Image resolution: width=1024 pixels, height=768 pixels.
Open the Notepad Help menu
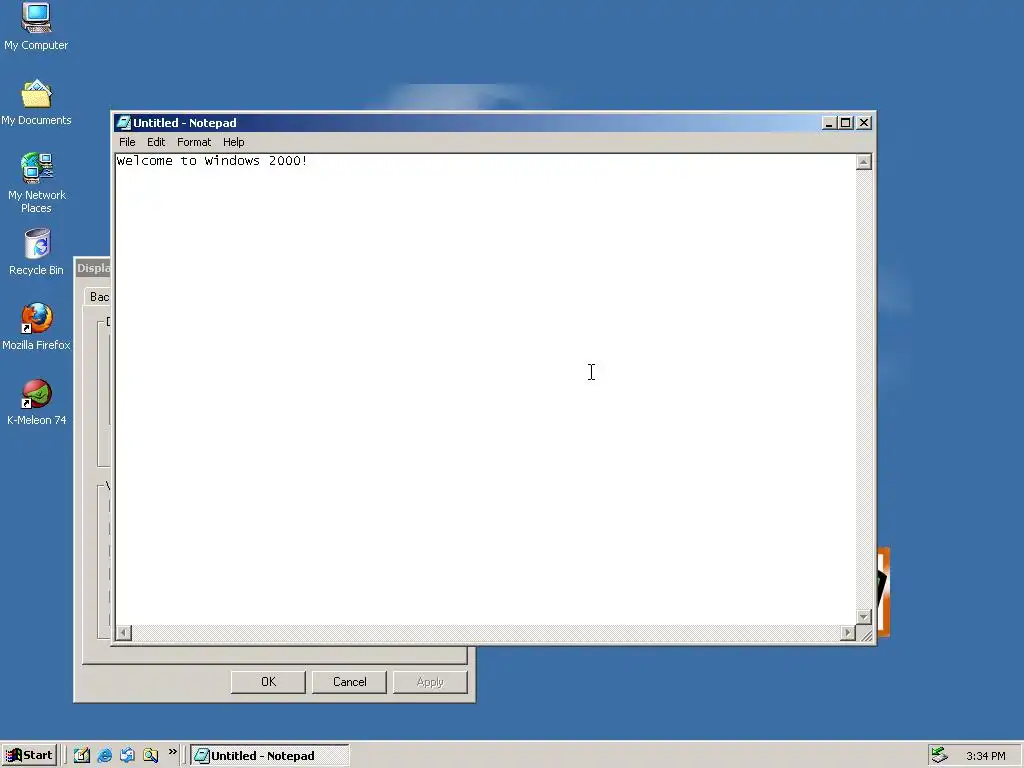pyautogui.click(x=233, y=142)
